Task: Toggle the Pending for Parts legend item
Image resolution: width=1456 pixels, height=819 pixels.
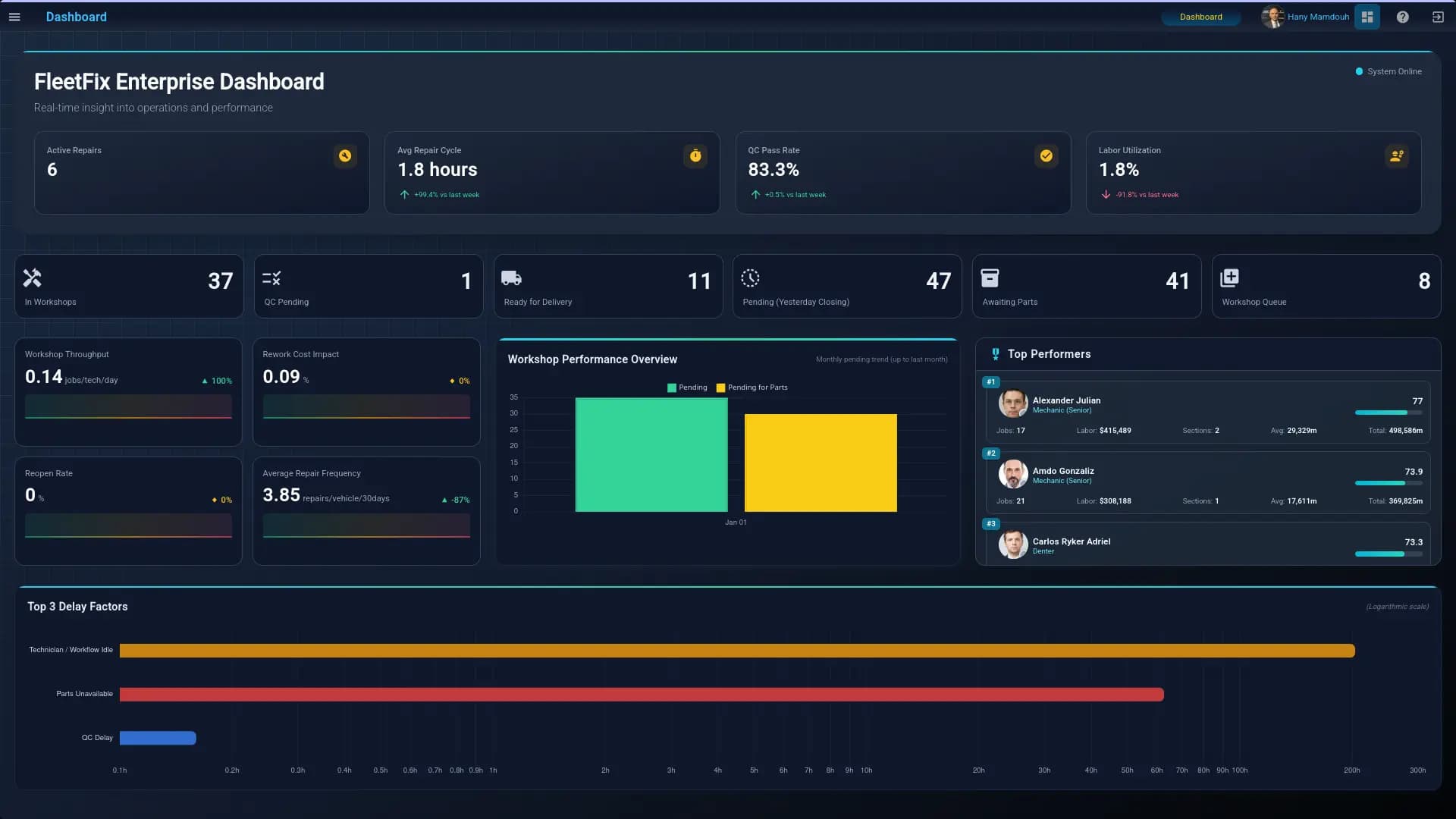Action: pos(751,388)
